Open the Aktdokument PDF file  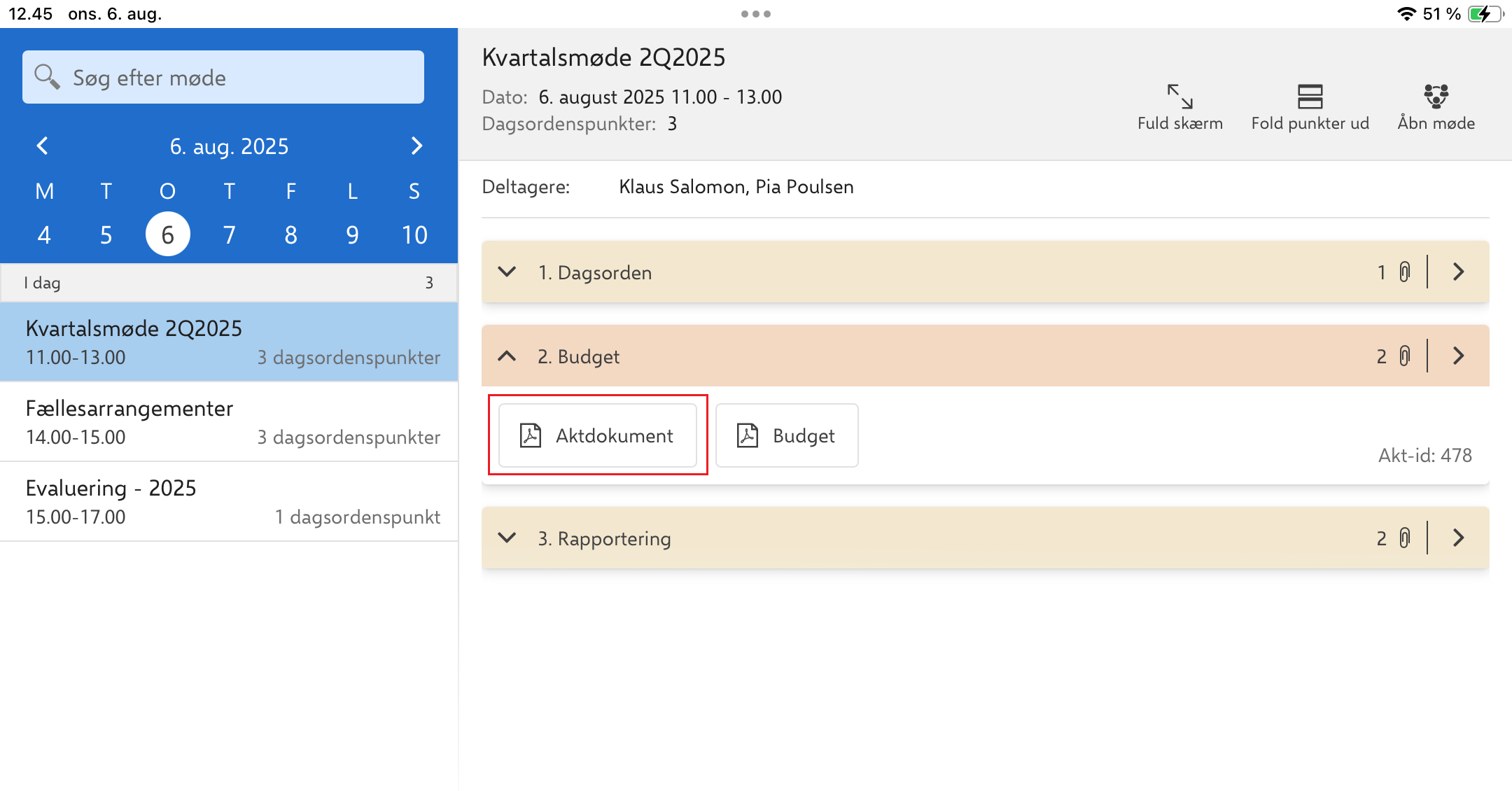[x=597, y=435]
